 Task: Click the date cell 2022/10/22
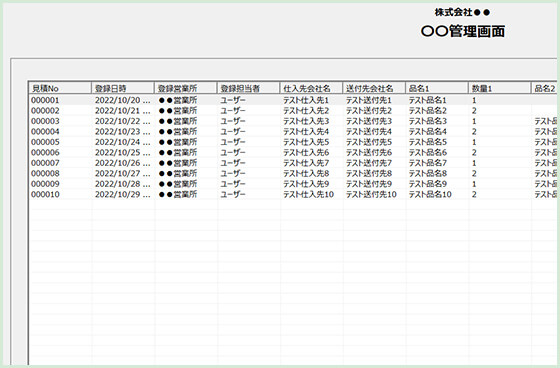[122, 121]
